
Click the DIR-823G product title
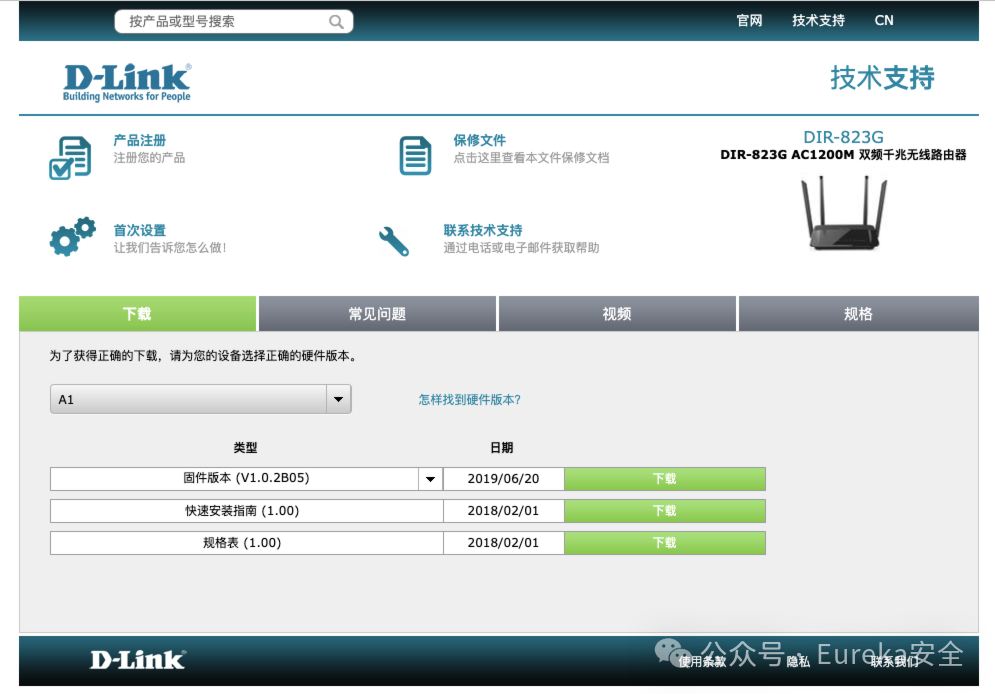[x=843, y=137]
